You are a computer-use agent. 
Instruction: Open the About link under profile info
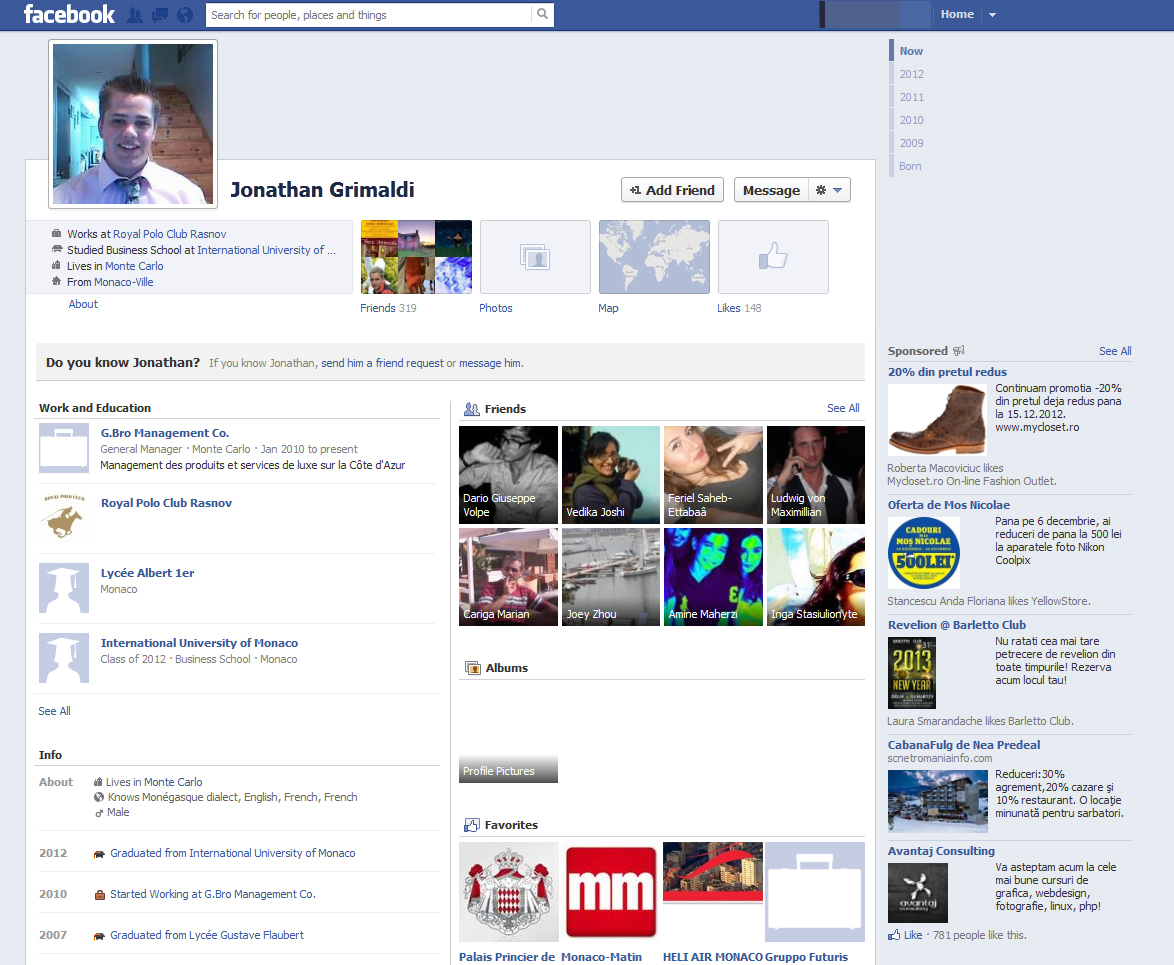(x=83, y=304)
